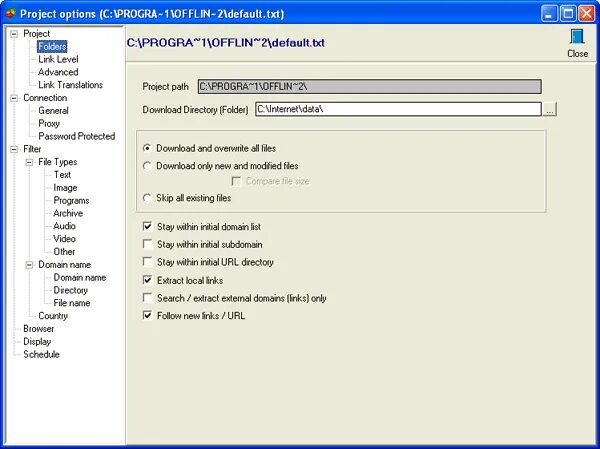Select Video file type filter

point(64,238)
